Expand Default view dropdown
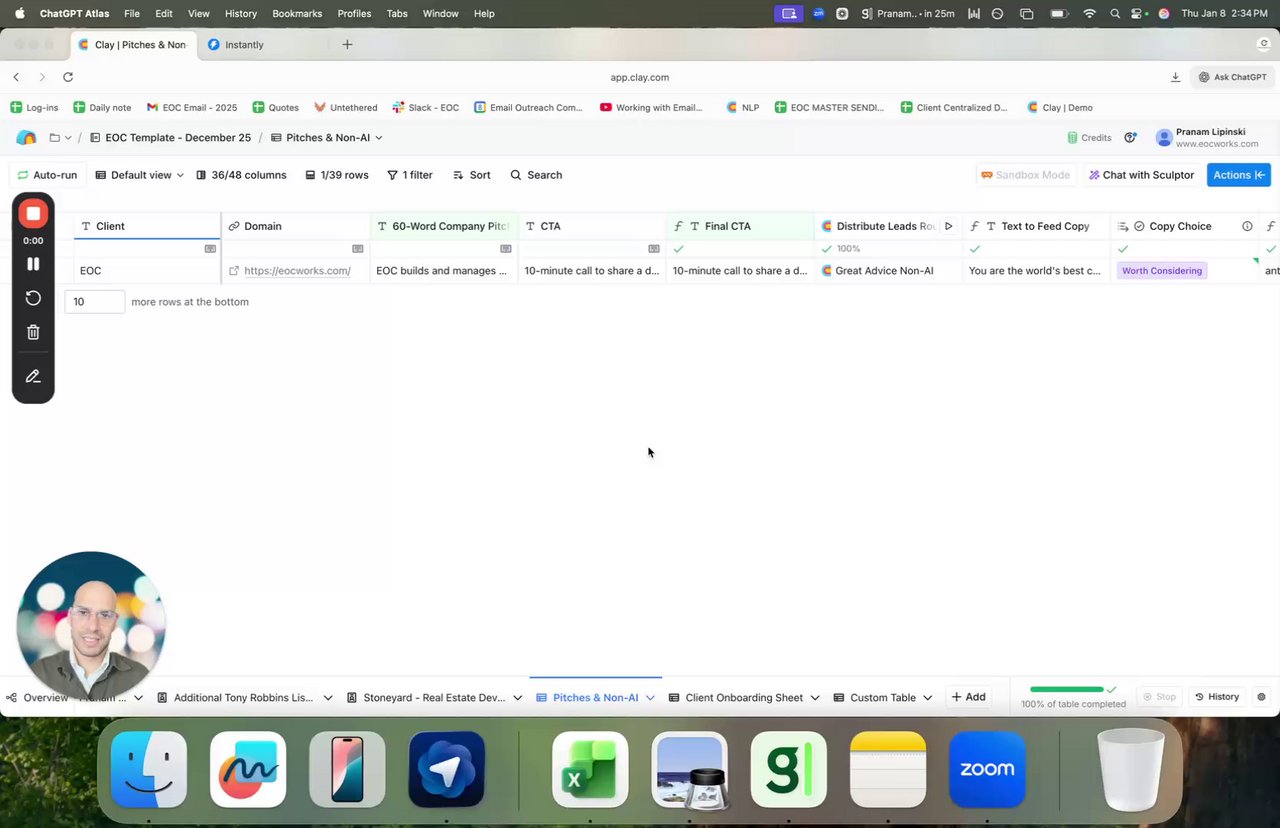 (x=140, y=175)
